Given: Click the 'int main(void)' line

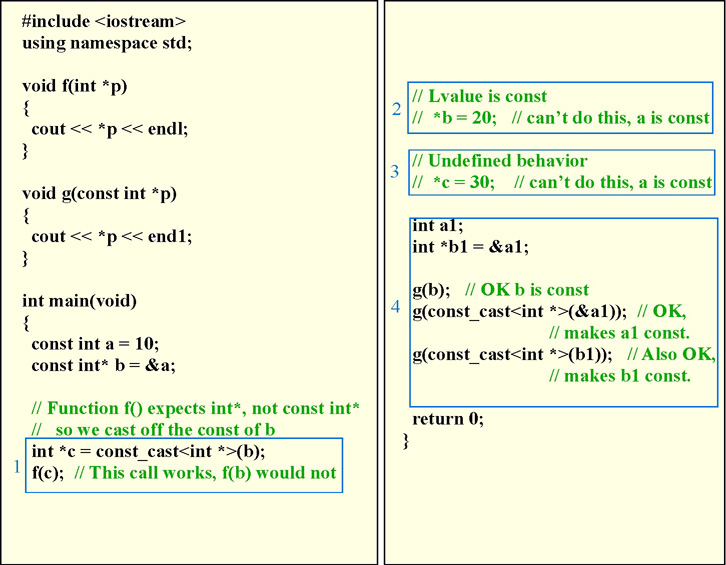Looking at the screenshot, I should [79, 301].
